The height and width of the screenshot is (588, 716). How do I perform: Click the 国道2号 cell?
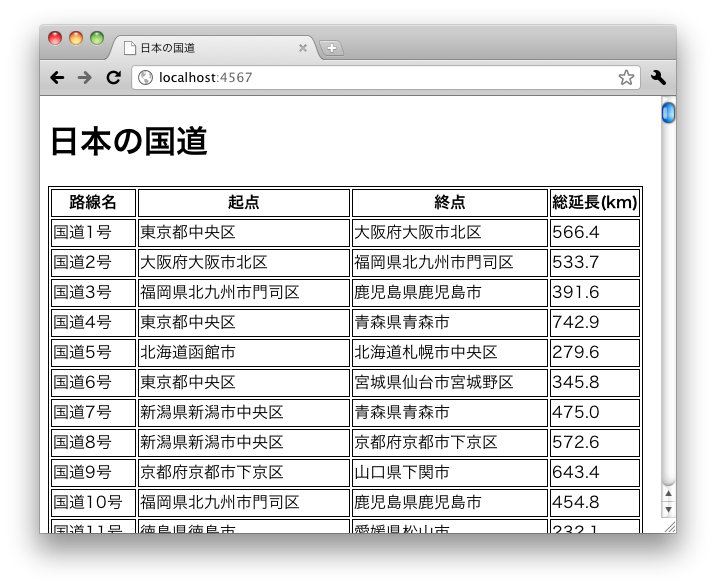[93, 262]
